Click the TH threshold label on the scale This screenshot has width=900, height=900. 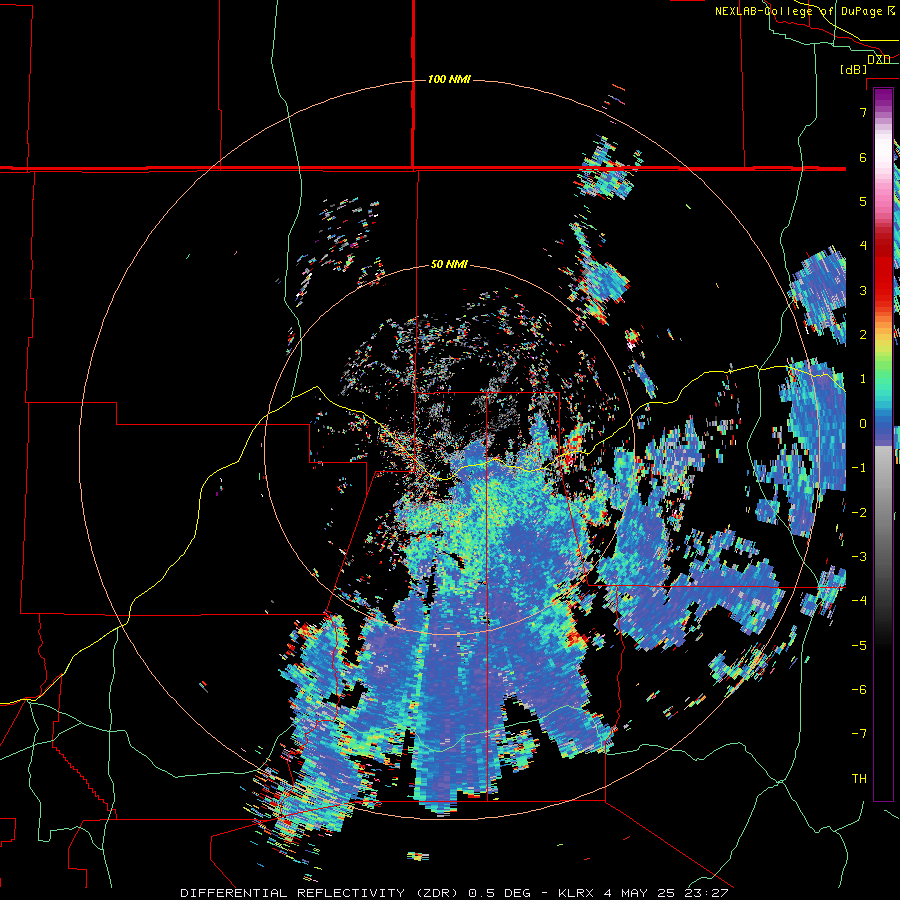[859, 779]
